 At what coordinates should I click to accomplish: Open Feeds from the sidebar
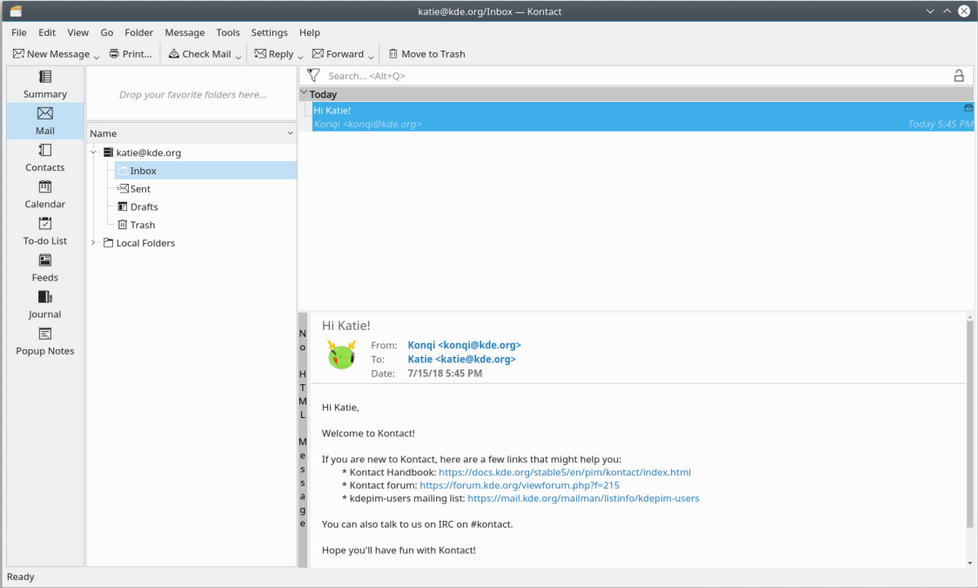[45, 269]
